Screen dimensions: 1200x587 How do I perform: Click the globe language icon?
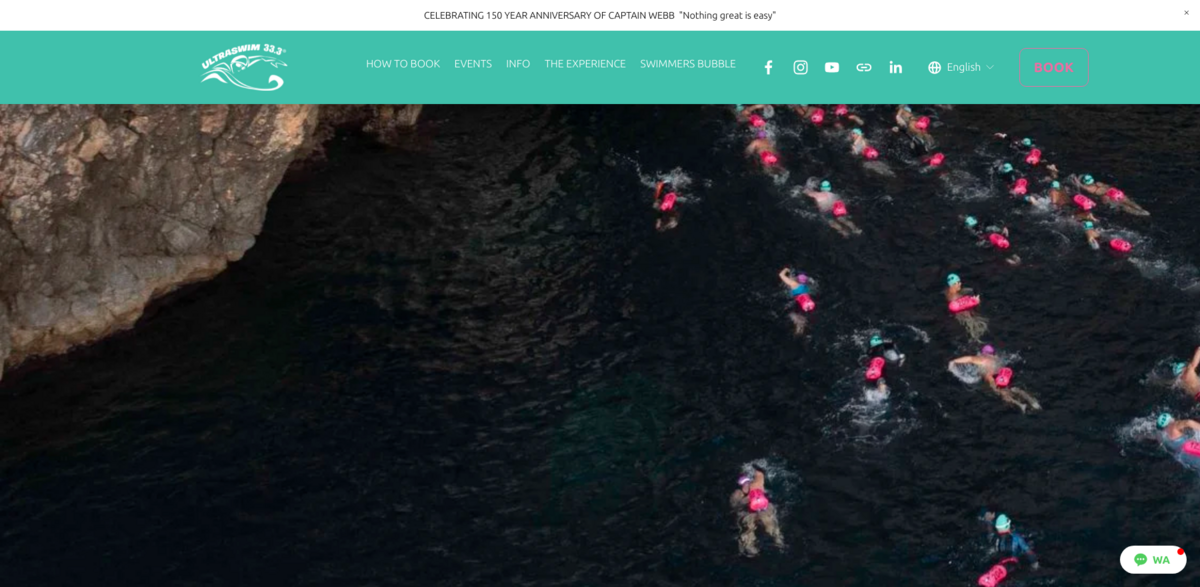(x=935, y=67)
